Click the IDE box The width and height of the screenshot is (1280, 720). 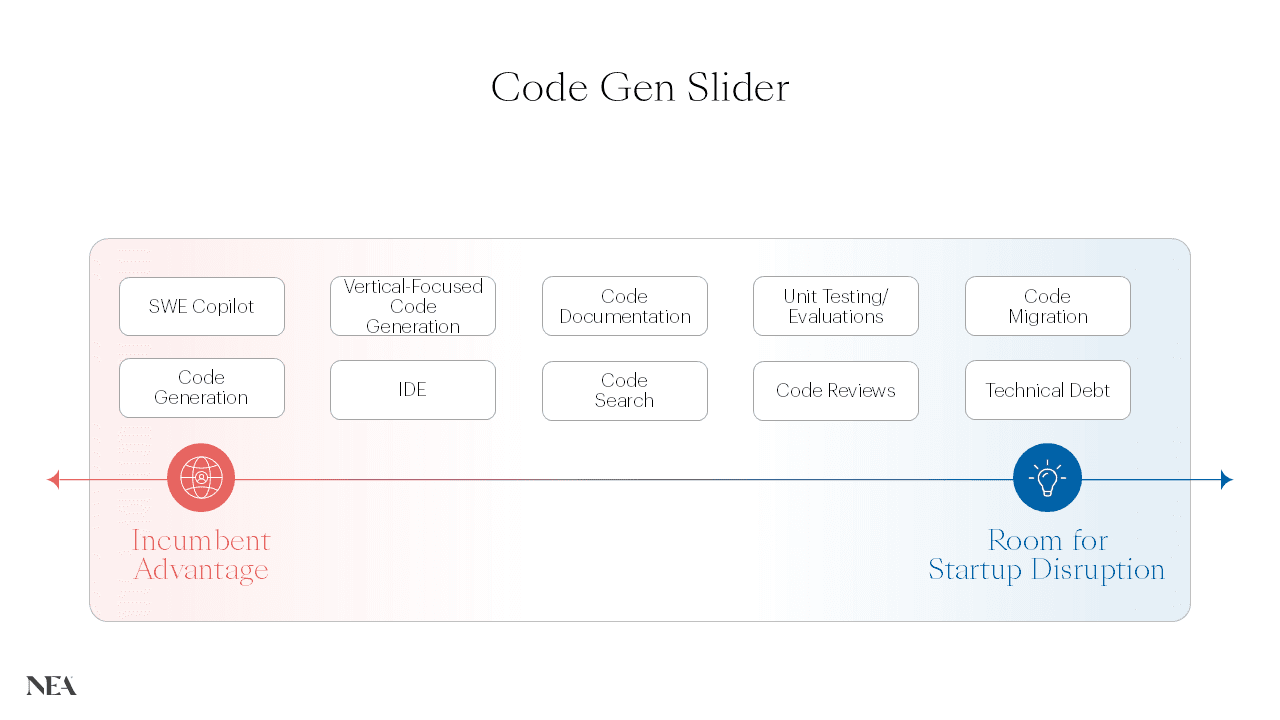[x=413, y=390]
